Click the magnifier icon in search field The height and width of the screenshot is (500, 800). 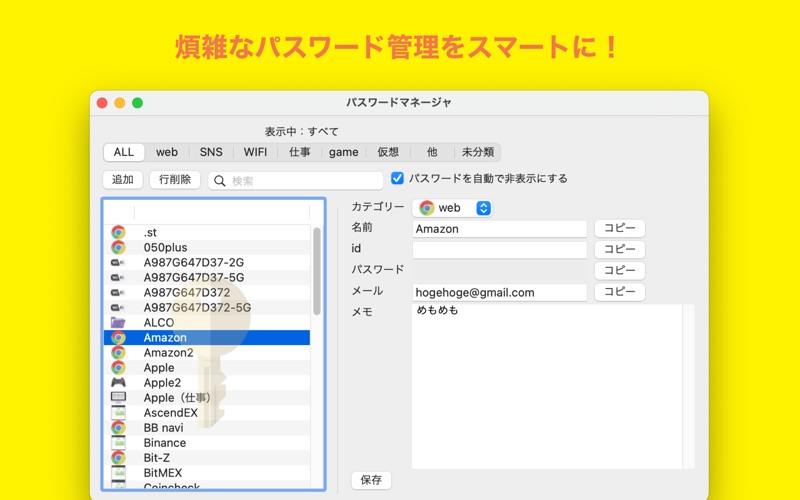[220, 180]
